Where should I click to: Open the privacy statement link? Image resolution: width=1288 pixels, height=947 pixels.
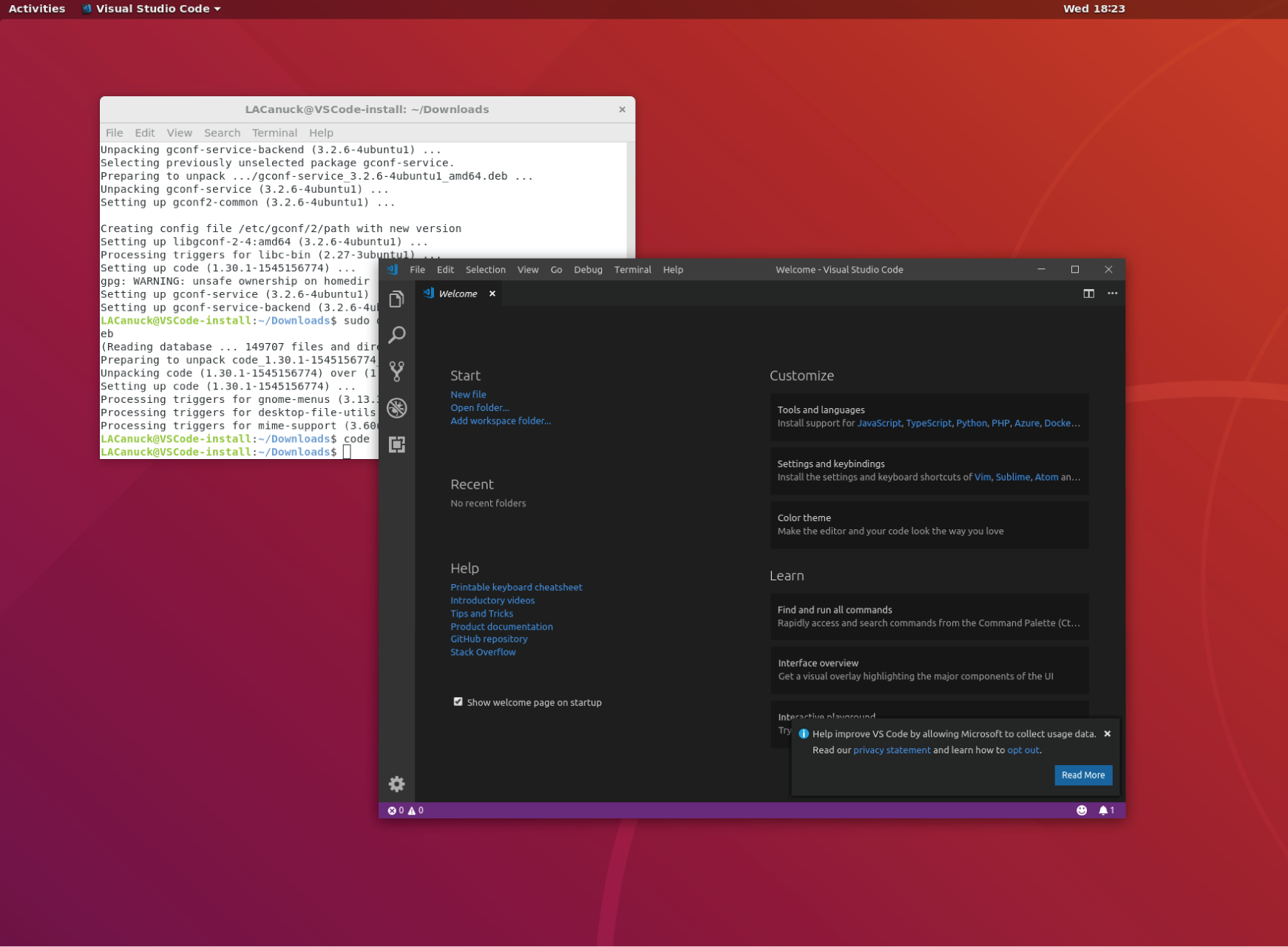[x=892, y=750]
